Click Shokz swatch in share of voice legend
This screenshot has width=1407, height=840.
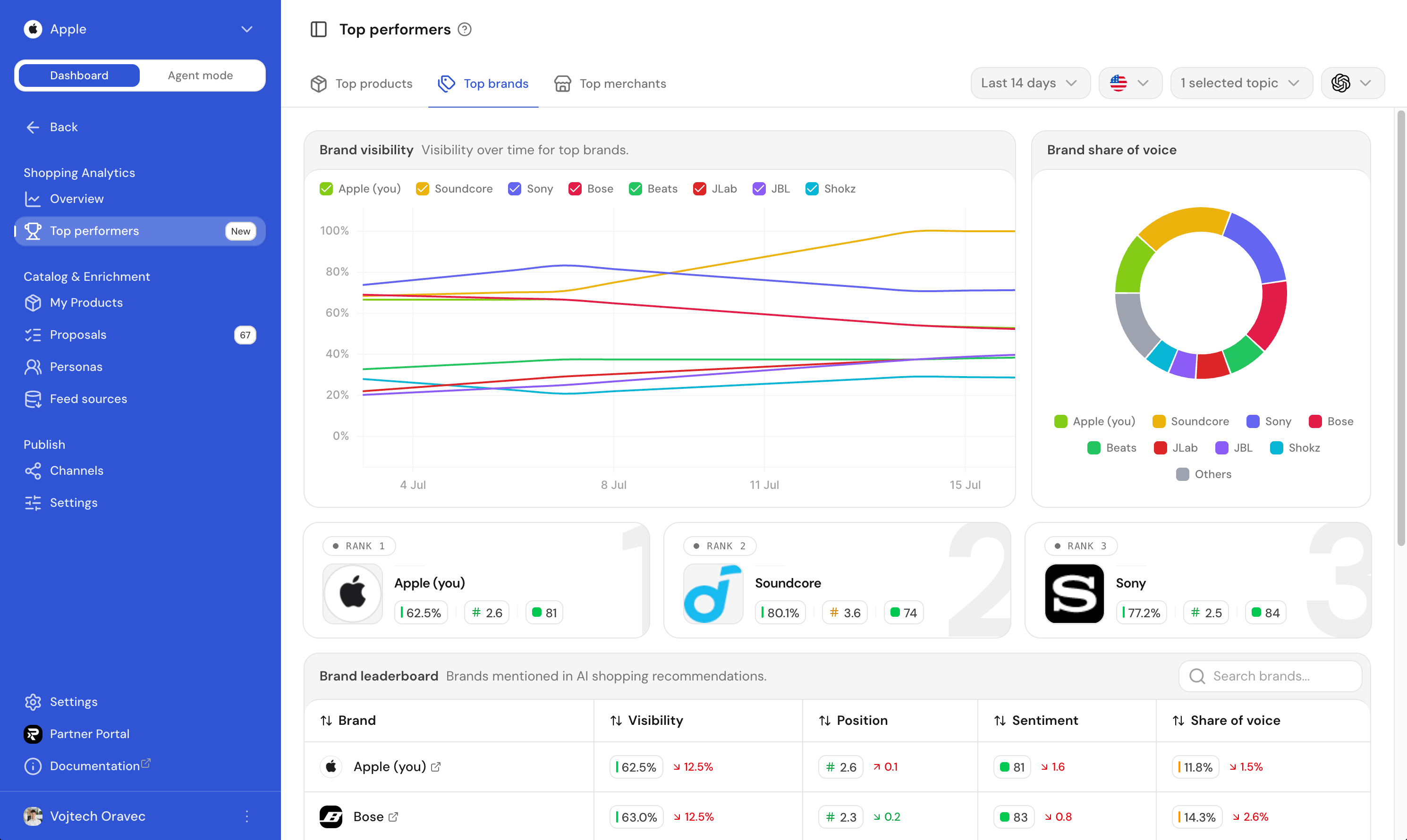1276,448
